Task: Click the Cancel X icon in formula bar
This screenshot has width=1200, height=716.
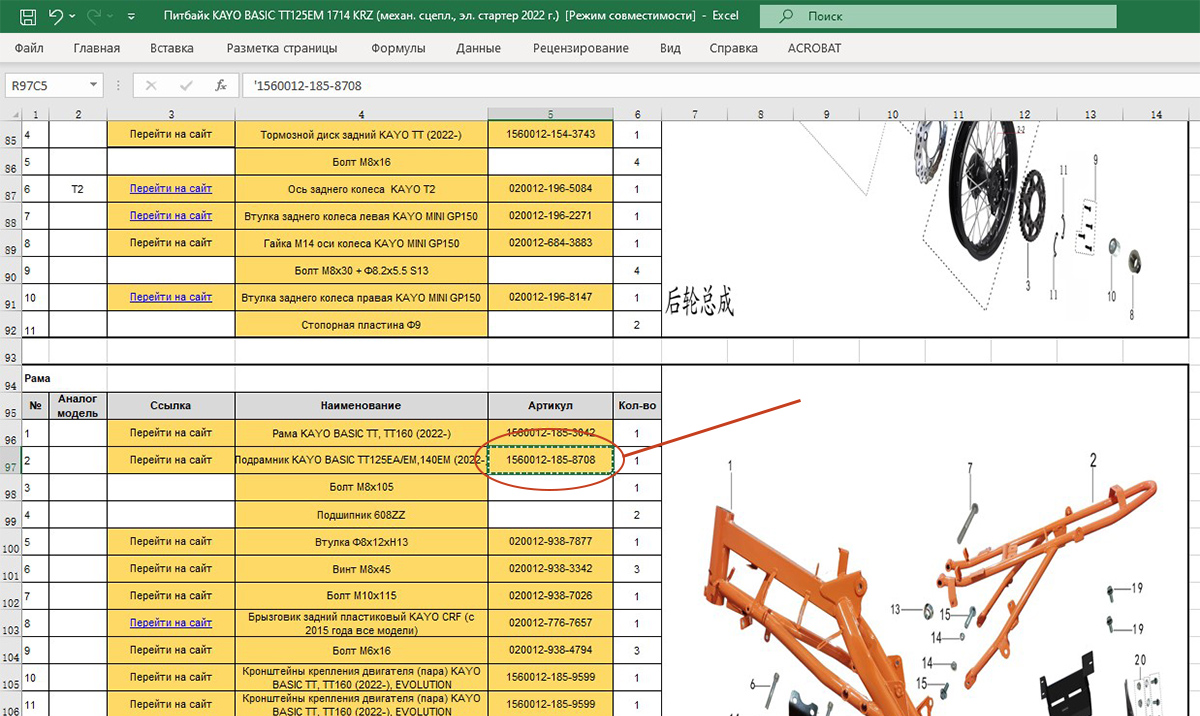Action: (151, 86)
